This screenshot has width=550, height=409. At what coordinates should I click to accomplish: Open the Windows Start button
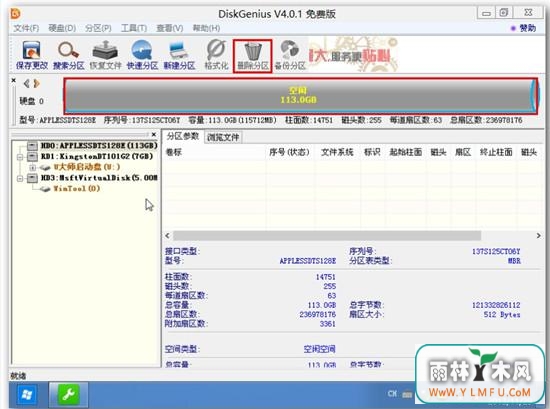27,395
